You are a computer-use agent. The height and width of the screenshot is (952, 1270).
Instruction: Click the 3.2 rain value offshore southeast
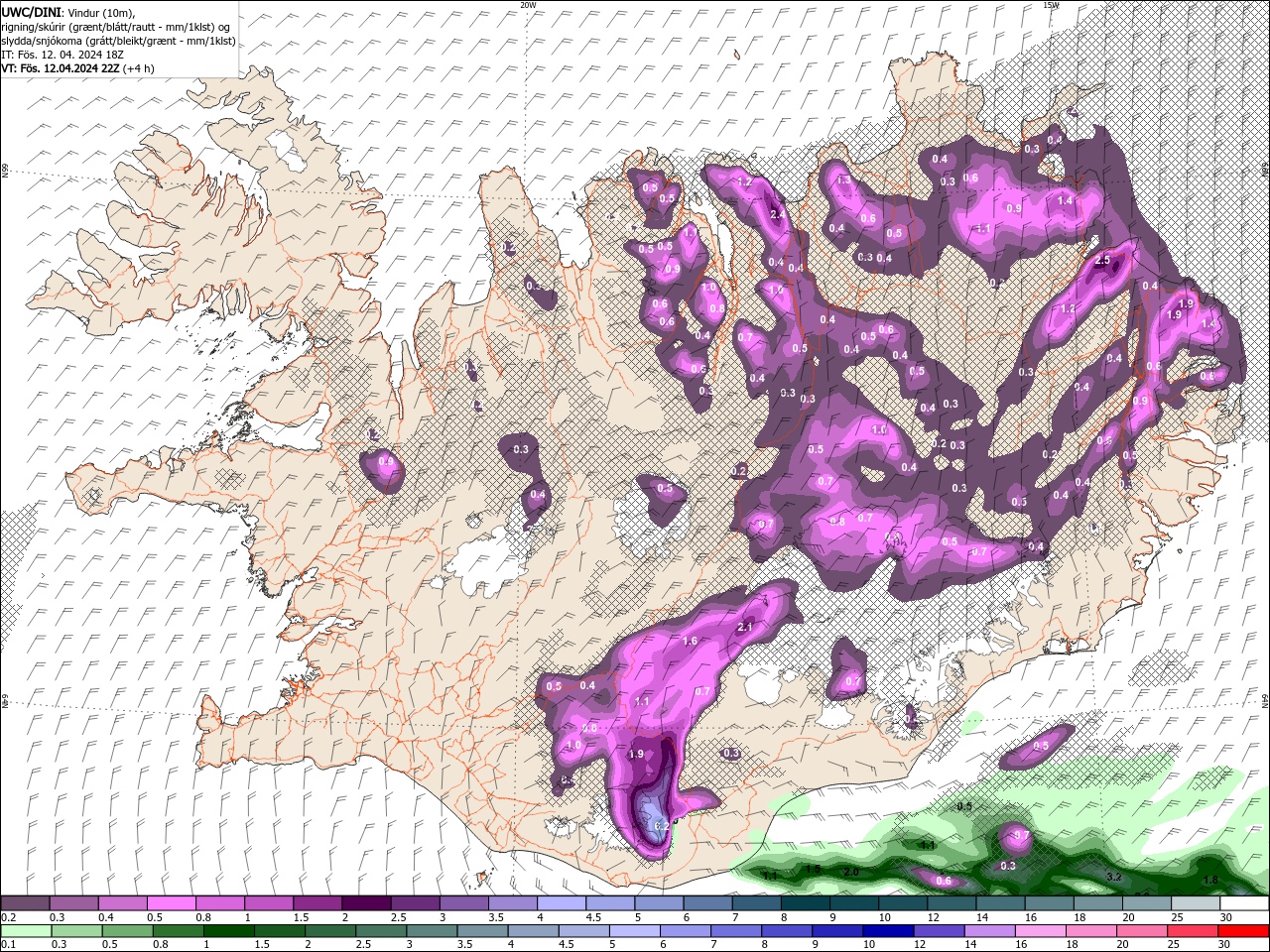1113,877
